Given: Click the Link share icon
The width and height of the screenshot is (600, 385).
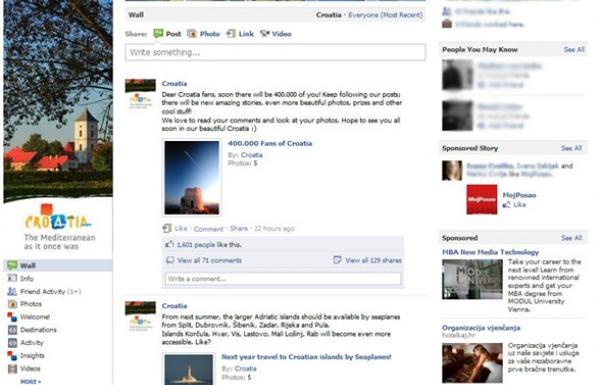Looking at the screenshot, I should [x=231, y=34].
